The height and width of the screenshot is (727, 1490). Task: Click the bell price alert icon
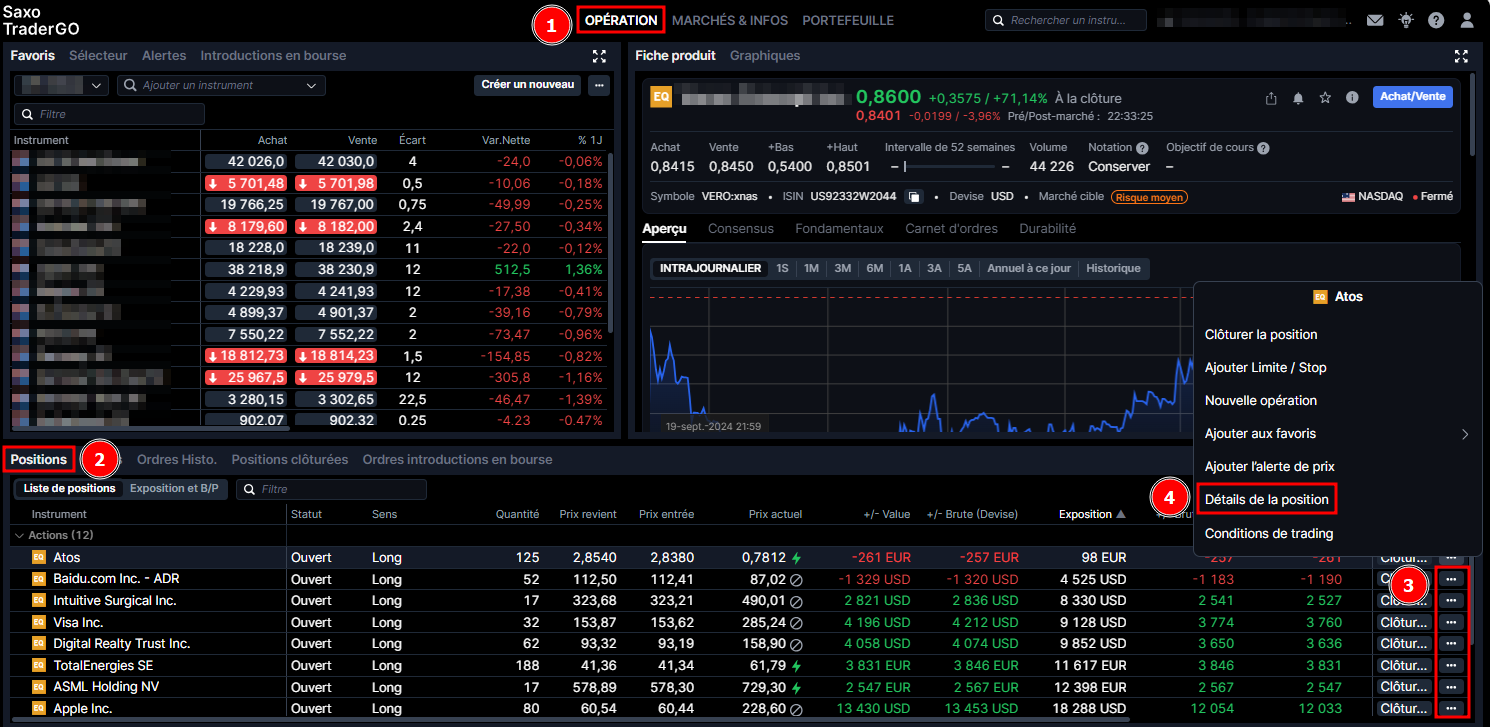(x=1298, y=98)
